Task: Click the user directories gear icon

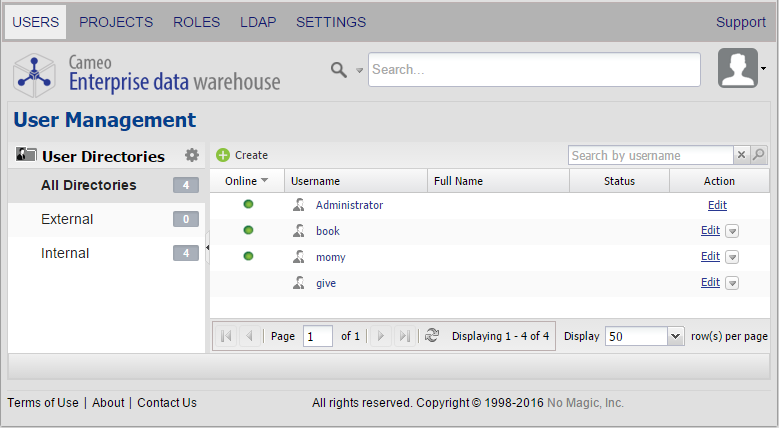Action: click(192, 155)
